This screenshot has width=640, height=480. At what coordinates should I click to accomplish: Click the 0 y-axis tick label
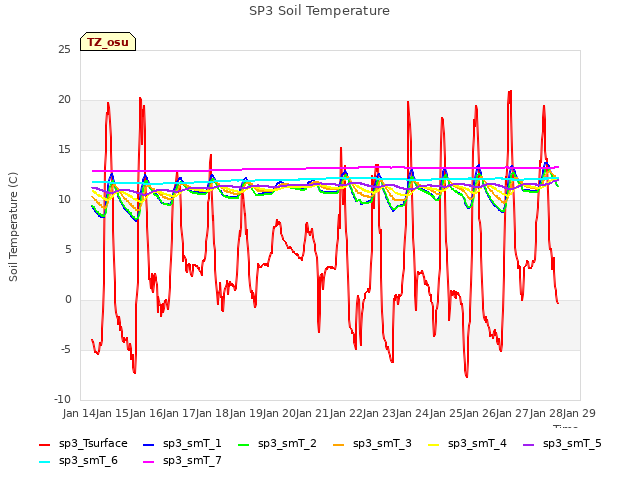click(68, 300)
